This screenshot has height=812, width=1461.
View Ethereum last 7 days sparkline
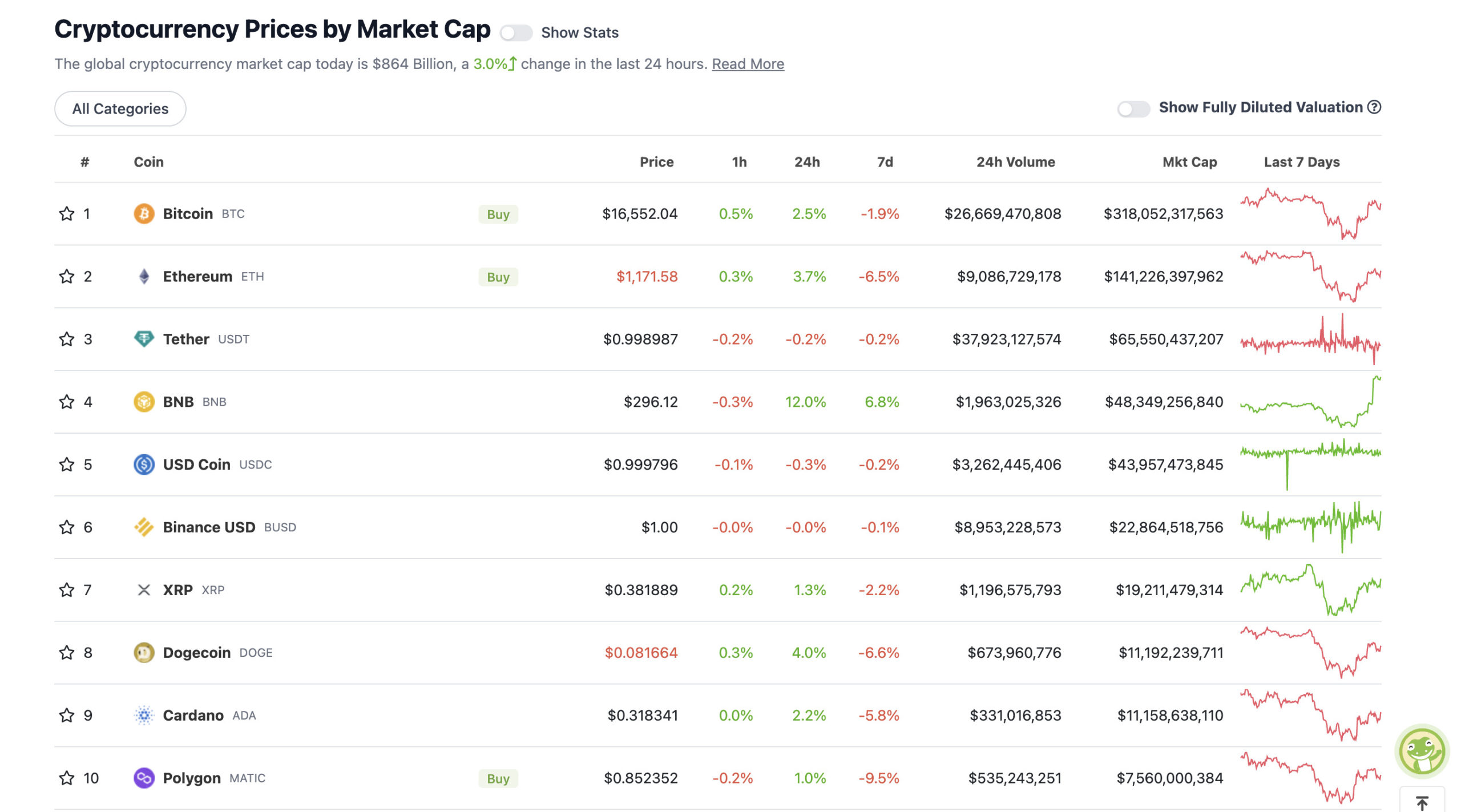(1310, 277)
